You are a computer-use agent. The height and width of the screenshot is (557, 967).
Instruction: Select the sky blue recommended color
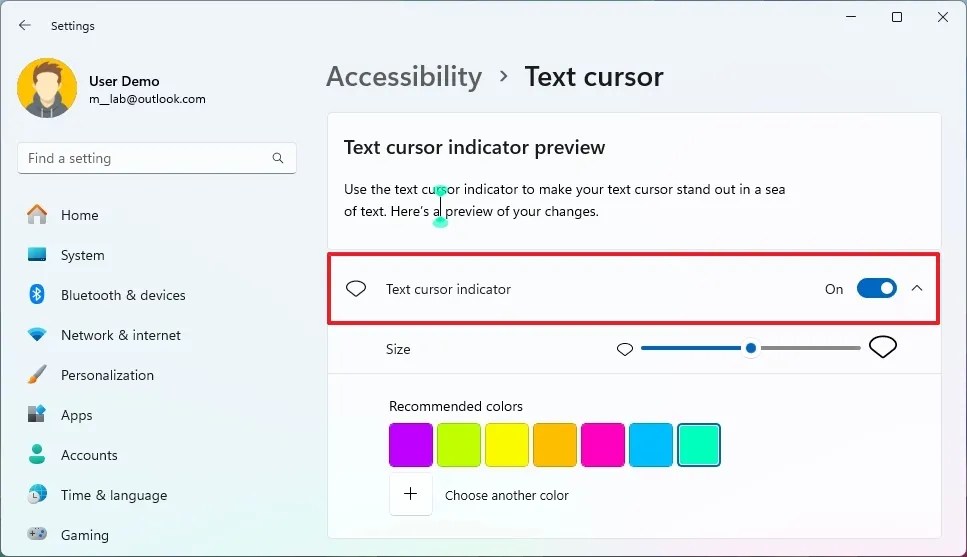click(651, 445)
